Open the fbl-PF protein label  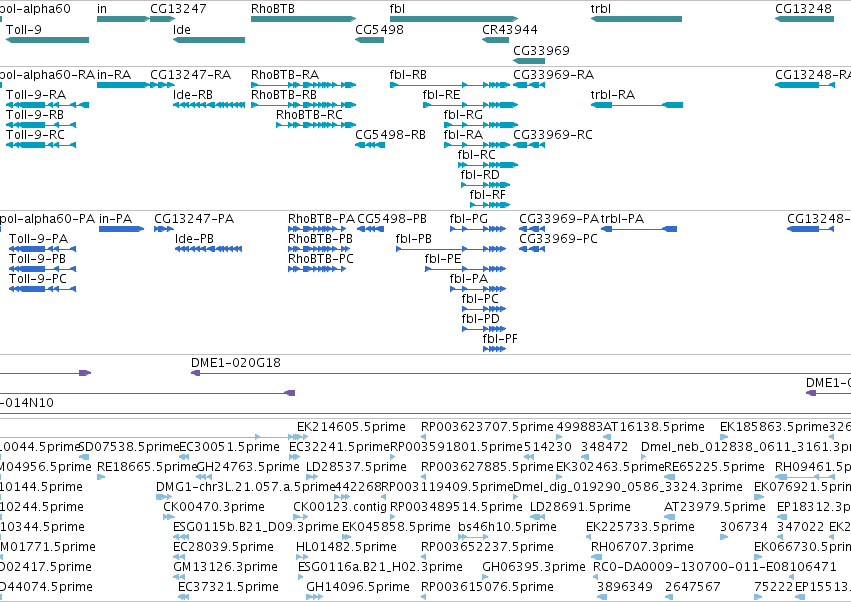[500, 339]
